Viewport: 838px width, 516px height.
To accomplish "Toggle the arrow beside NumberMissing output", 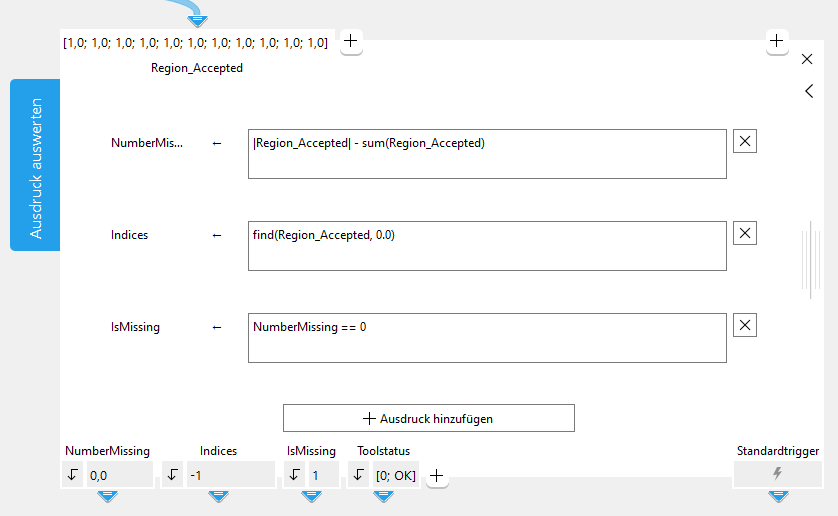I will (x=72, y=475).
